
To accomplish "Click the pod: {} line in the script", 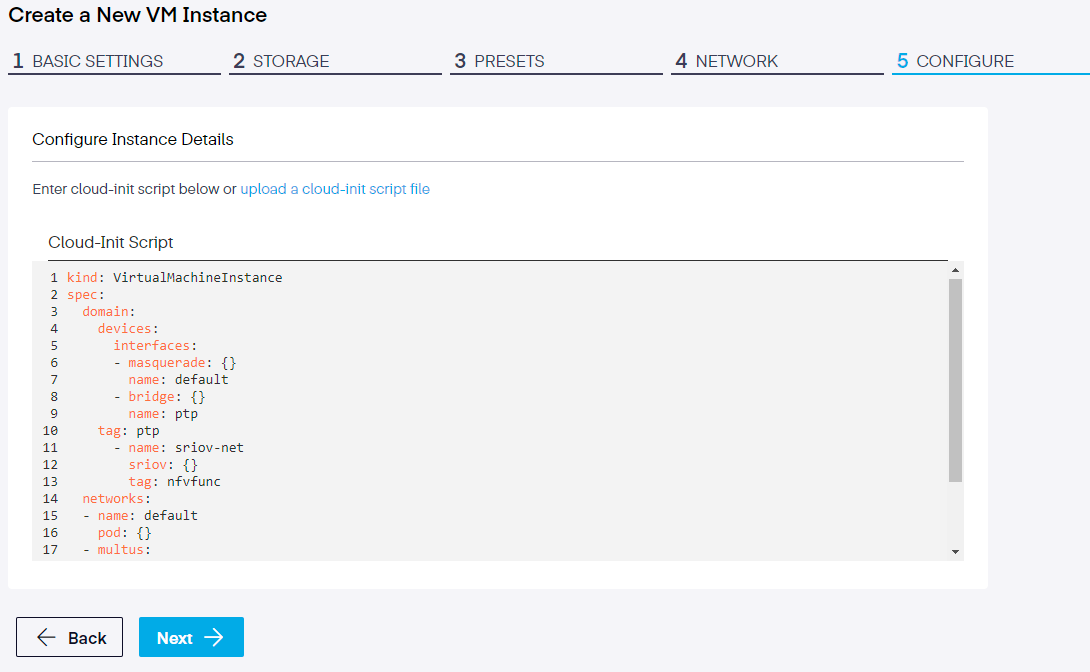I will (x=124, y=532).
